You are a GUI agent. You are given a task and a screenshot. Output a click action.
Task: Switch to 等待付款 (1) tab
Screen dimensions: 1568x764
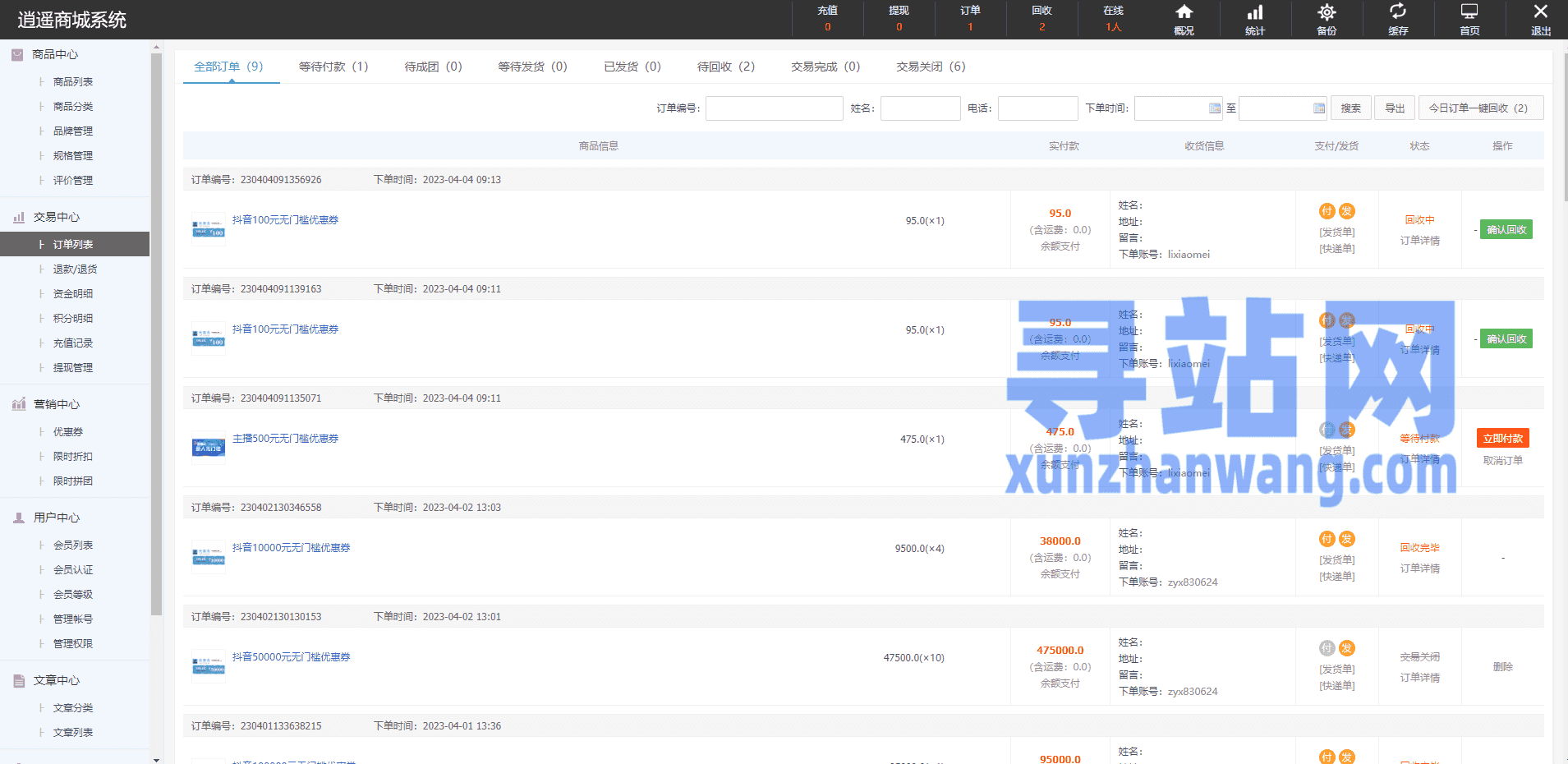pos(333,67)
